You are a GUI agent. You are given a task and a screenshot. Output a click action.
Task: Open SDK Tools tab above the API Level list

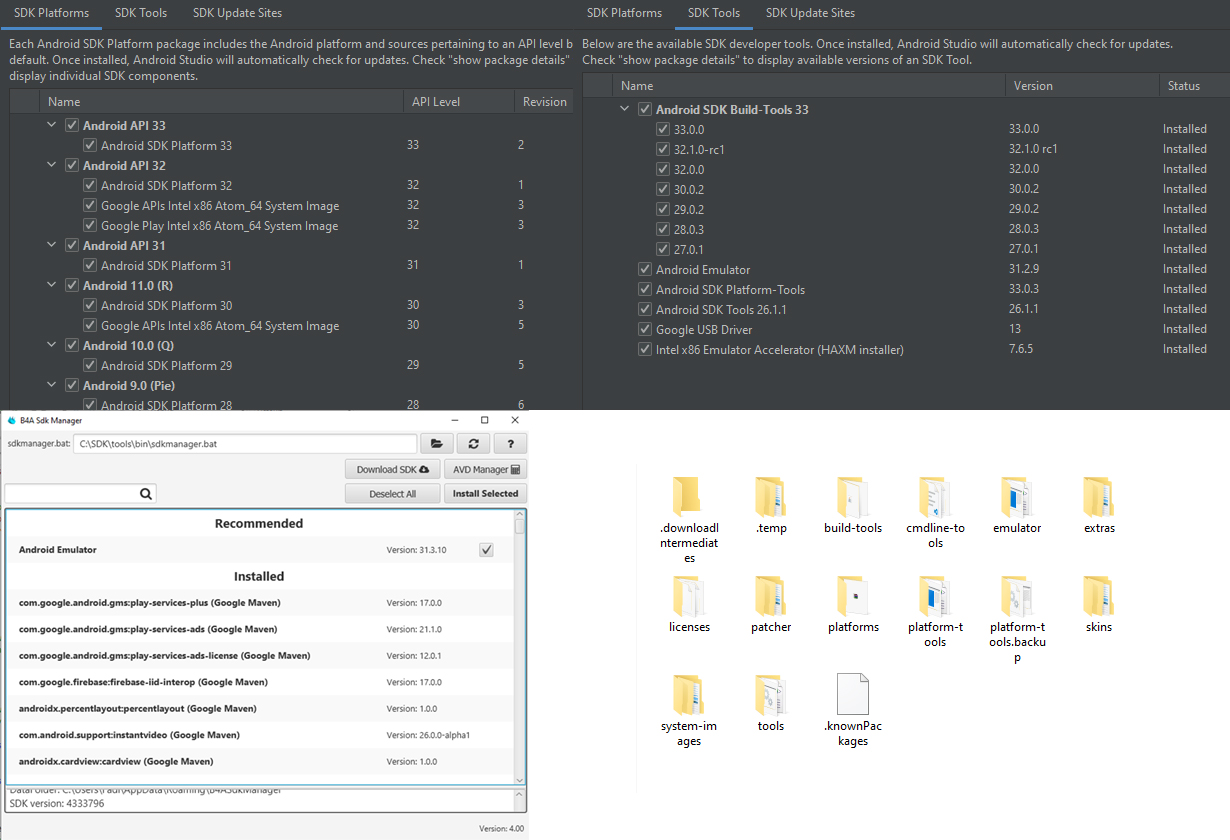141,13
